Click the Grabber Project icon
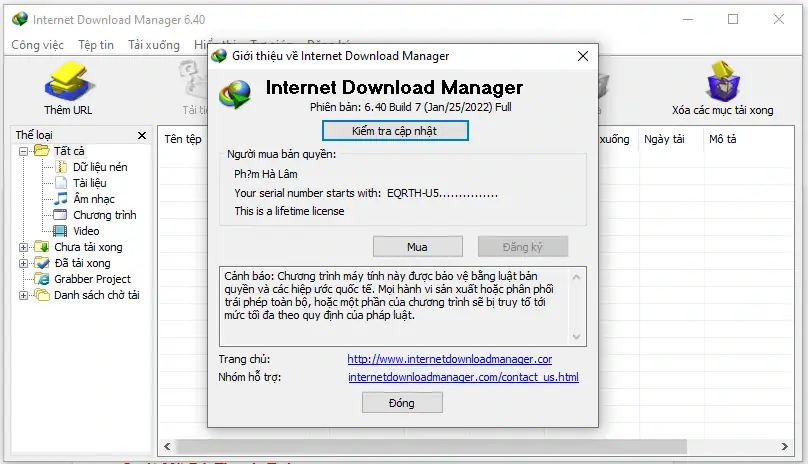The image size is (808, 464). click(x=42, y=278)
